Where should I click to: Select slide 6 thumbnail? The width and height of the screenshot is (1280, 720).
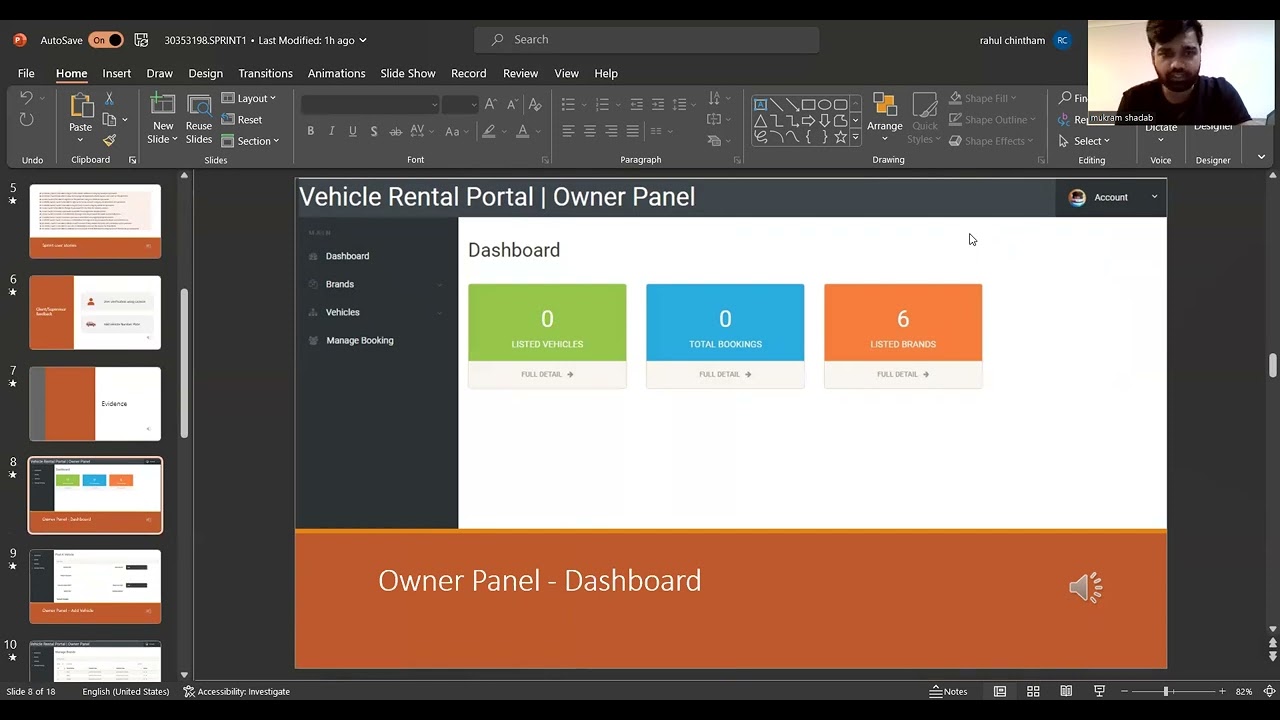click(95, 313)
